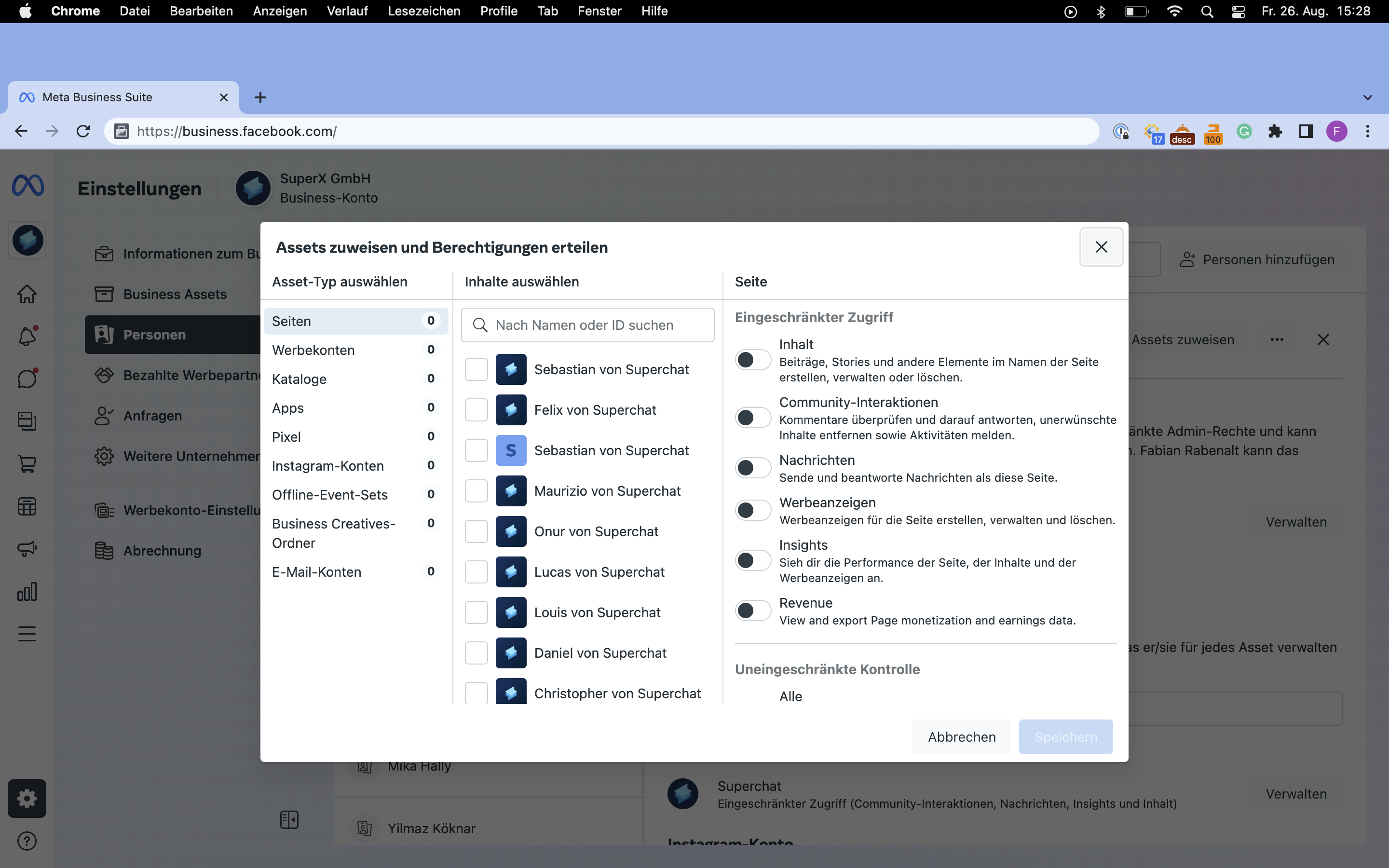The height and width of the screenshot is (868, 1389).
Task: Enable the Inhalt permission toggle
Action: [x=752, y=360]
